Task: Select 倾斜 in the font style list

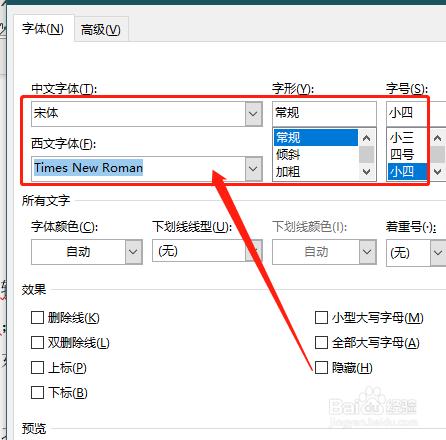Action: pyautogui.click(x=316, y=155)
